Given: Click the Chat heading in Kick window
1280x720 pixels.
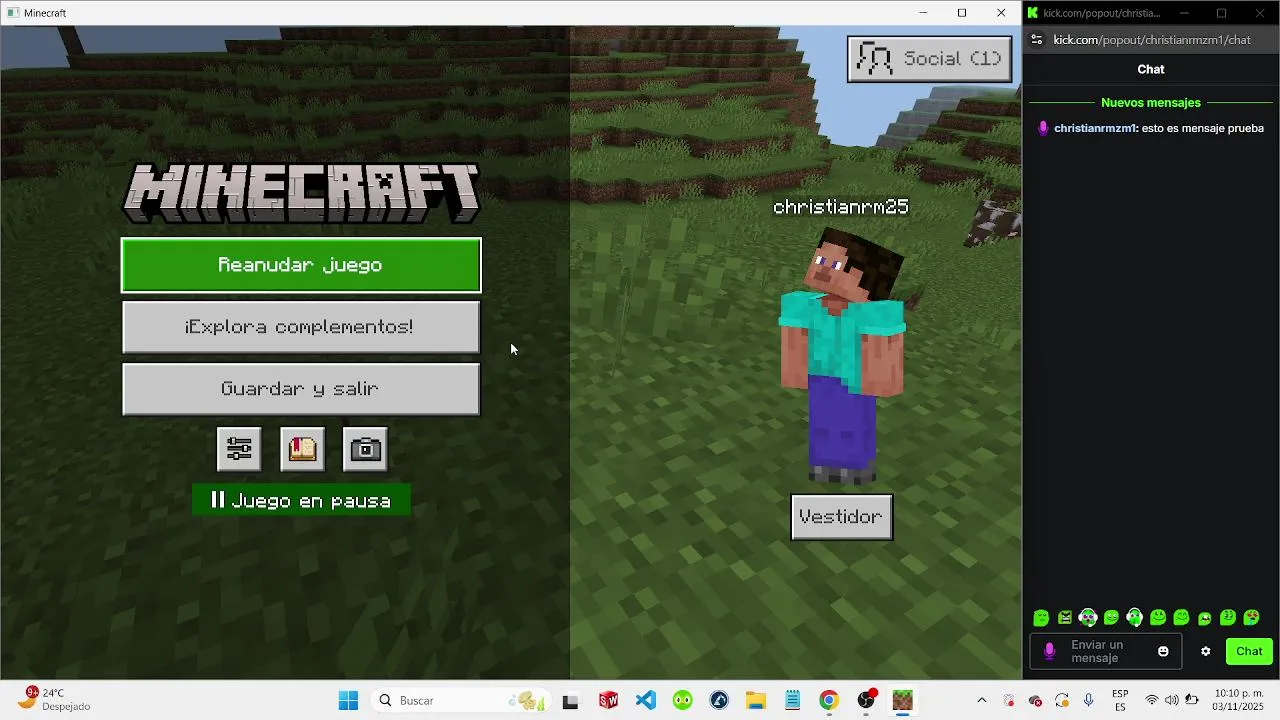Looking at the screenshot, I should [x=1151, y=69].
